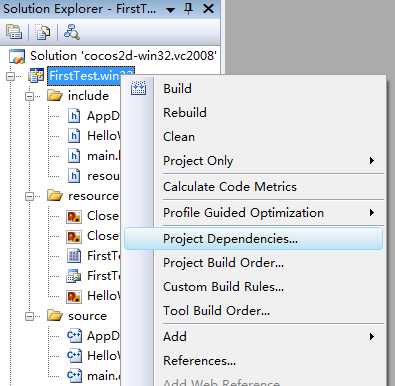Click the Show All Files toolbar icon

[43, 32]
